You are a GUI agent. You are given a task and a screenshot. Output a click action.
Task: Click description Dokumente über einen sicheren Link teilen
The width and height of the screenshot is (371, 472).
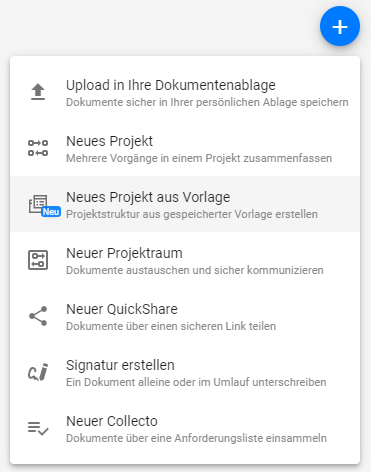pyautogui.click(x=171, y=326)
